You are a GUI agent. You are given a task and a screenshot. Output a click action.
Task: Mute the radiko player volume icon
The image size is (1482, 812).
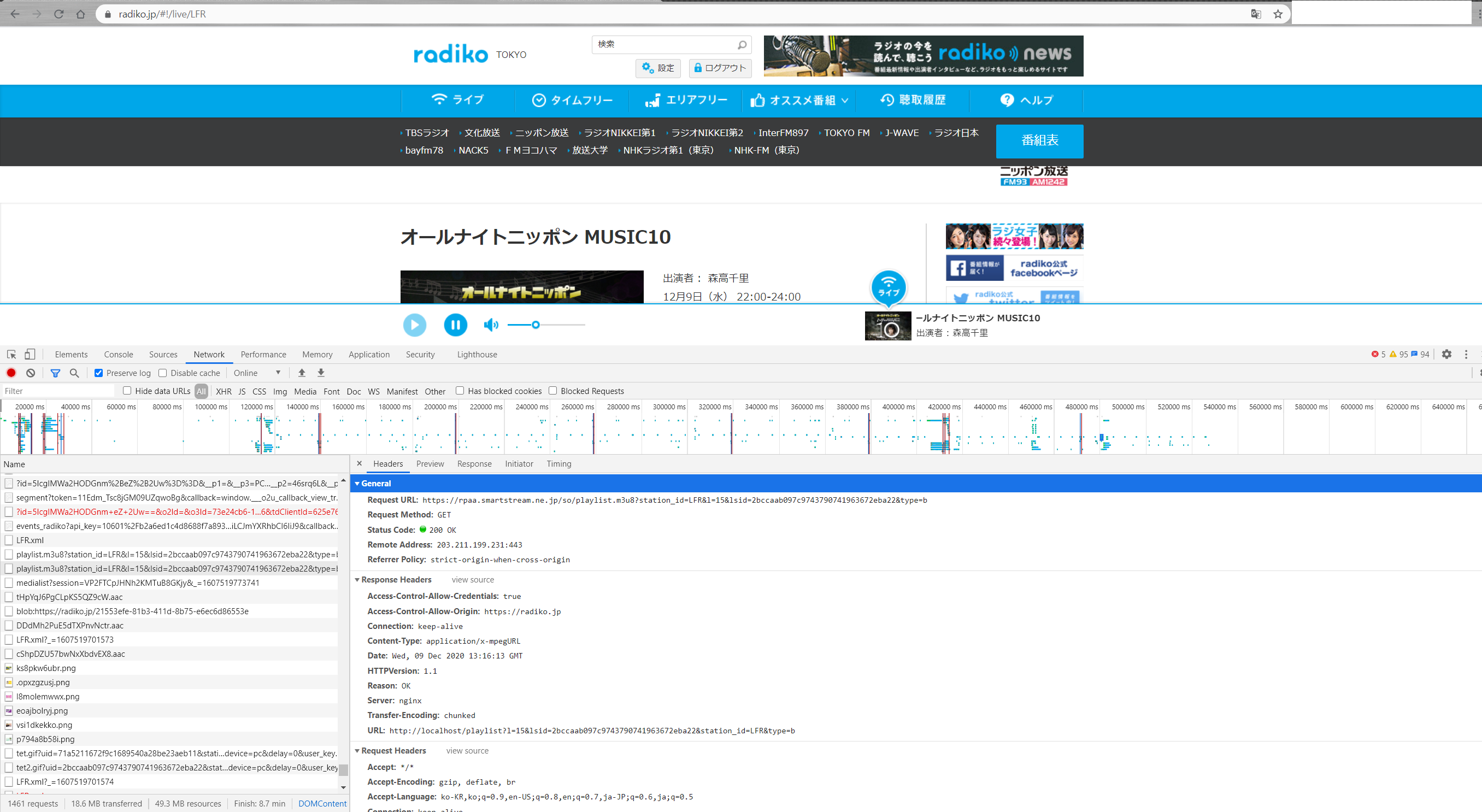point(490,325)
